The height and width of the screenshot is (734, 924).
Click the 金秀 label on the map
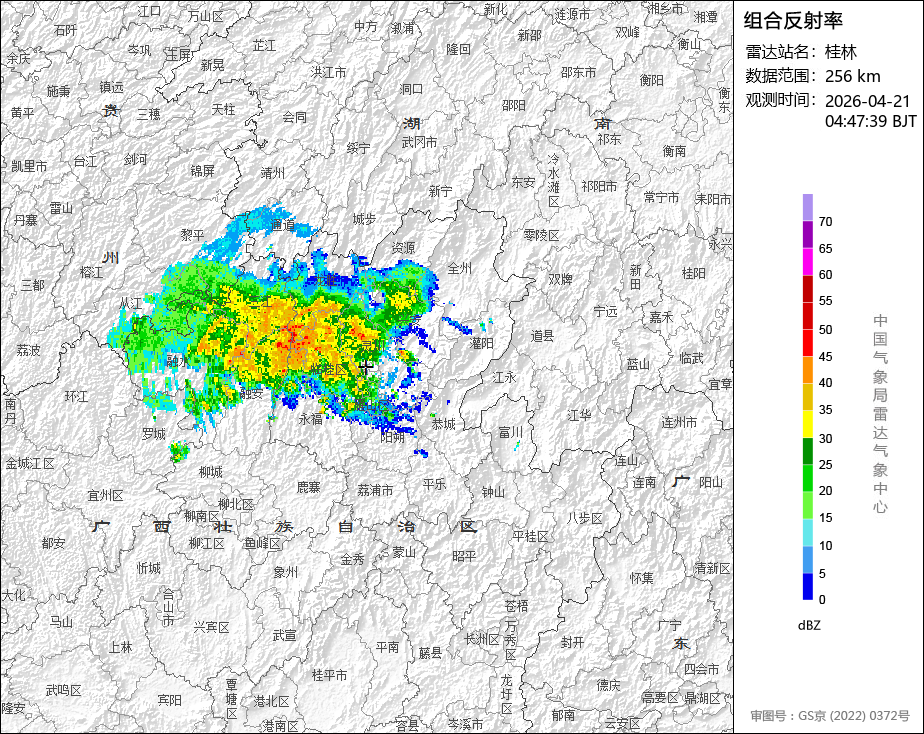[352, 560]
